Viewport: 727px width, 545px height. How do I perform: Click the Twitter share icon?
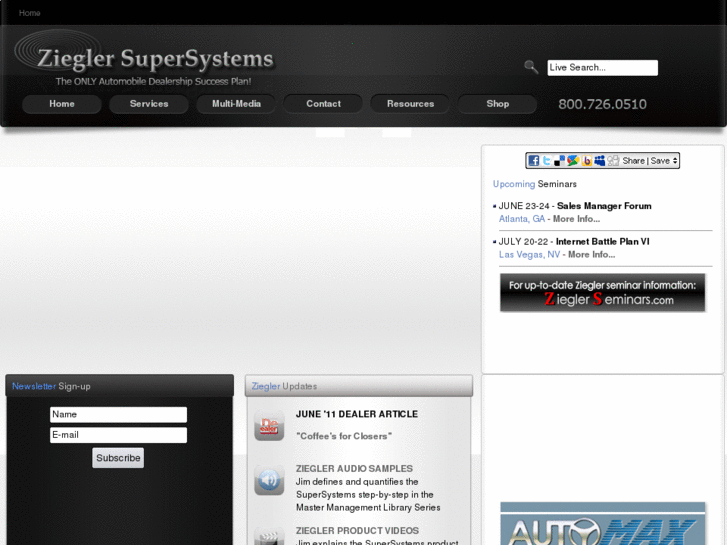(x=547, y=160)
